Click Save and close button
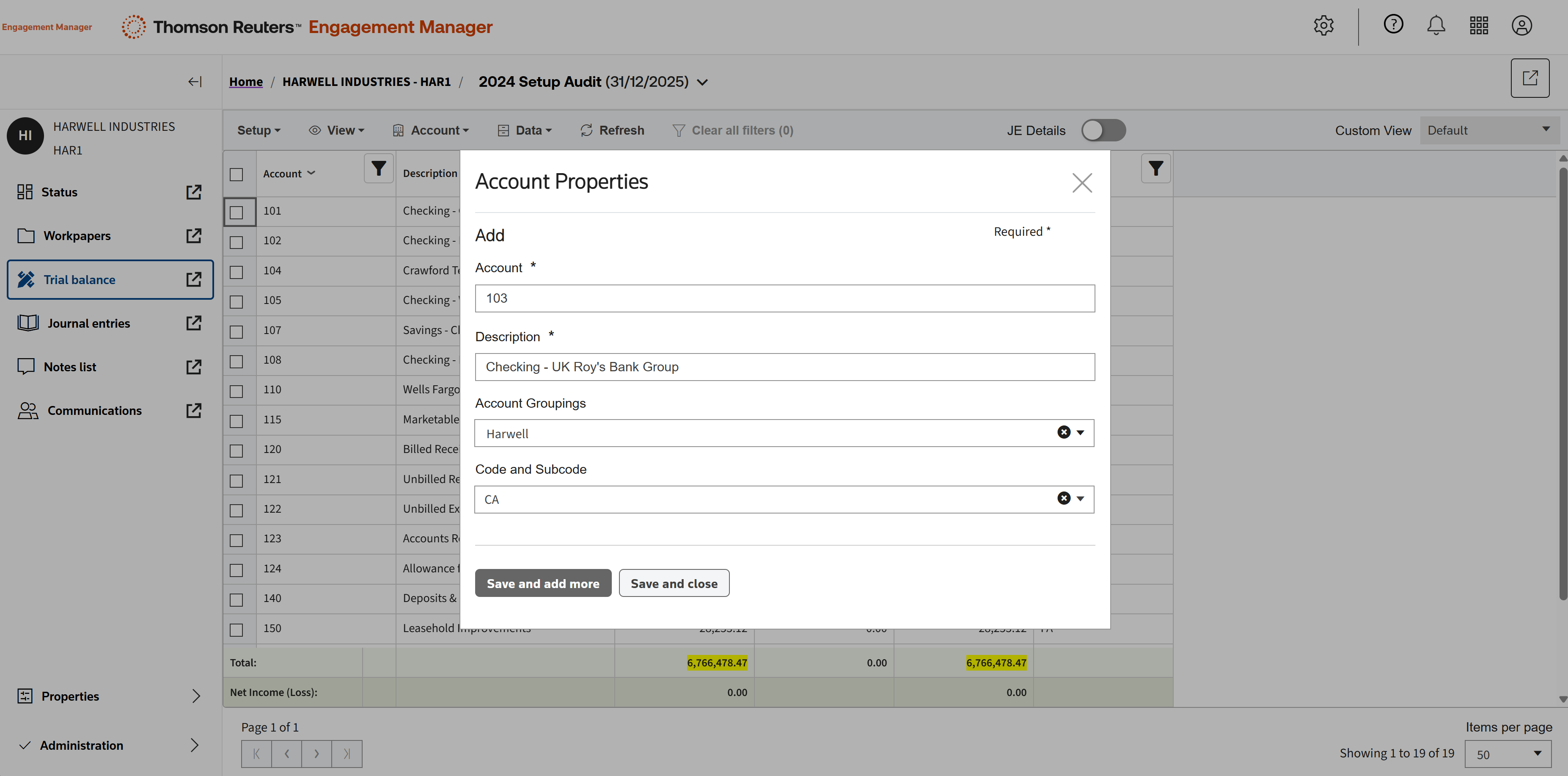This screenshot has width=1568, height=776. point(674,583)
